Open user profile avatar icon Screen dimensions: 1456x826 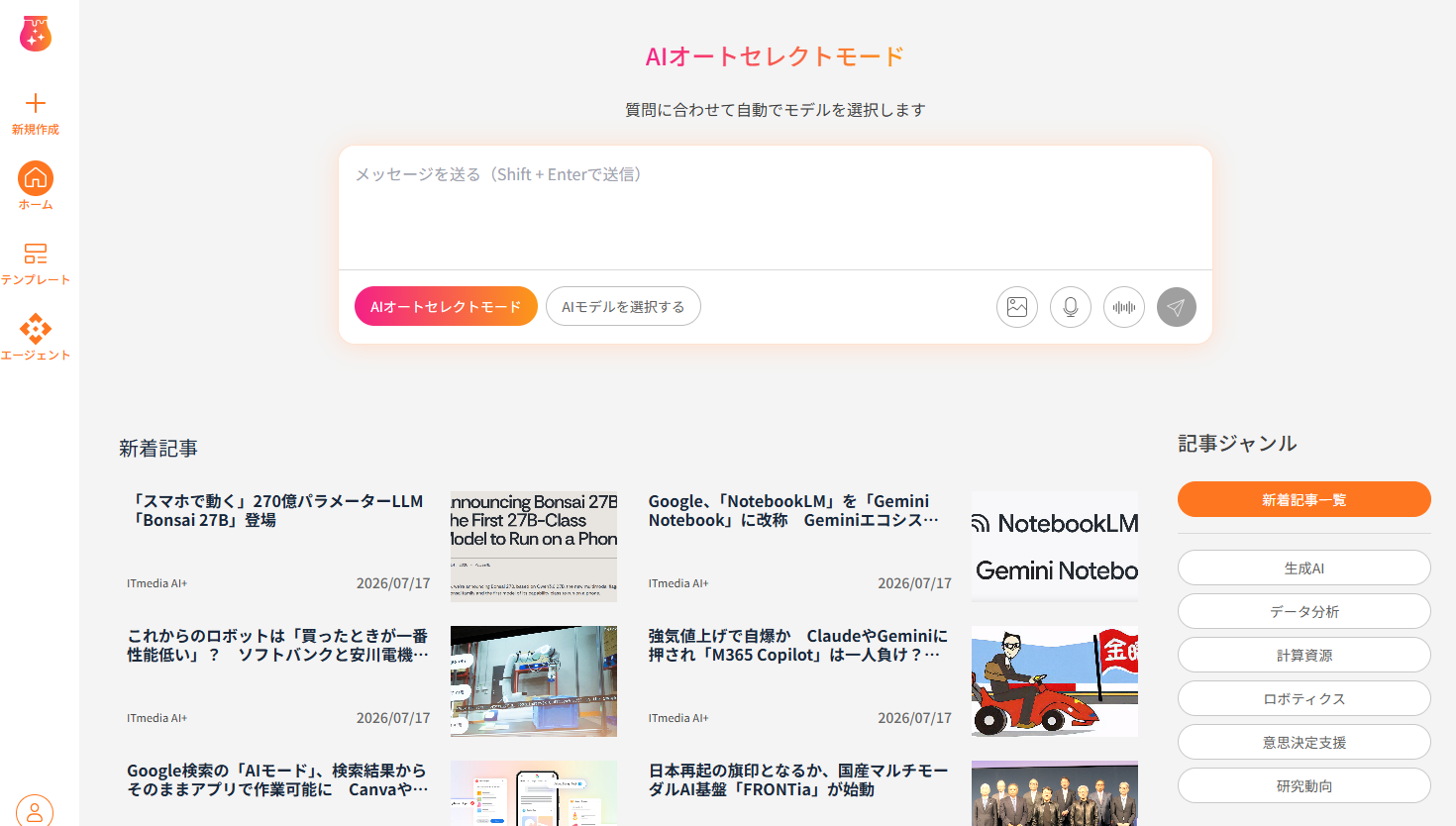coord(35,810)
